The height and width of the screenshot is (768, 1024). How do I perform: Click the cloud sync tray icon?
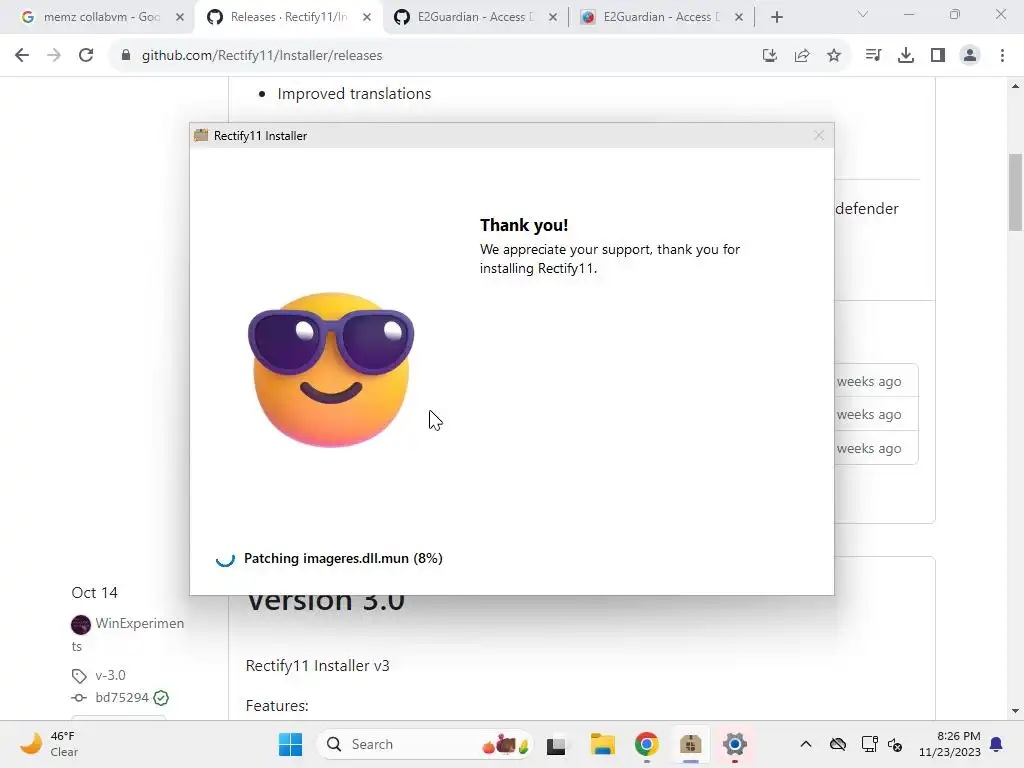838,744
